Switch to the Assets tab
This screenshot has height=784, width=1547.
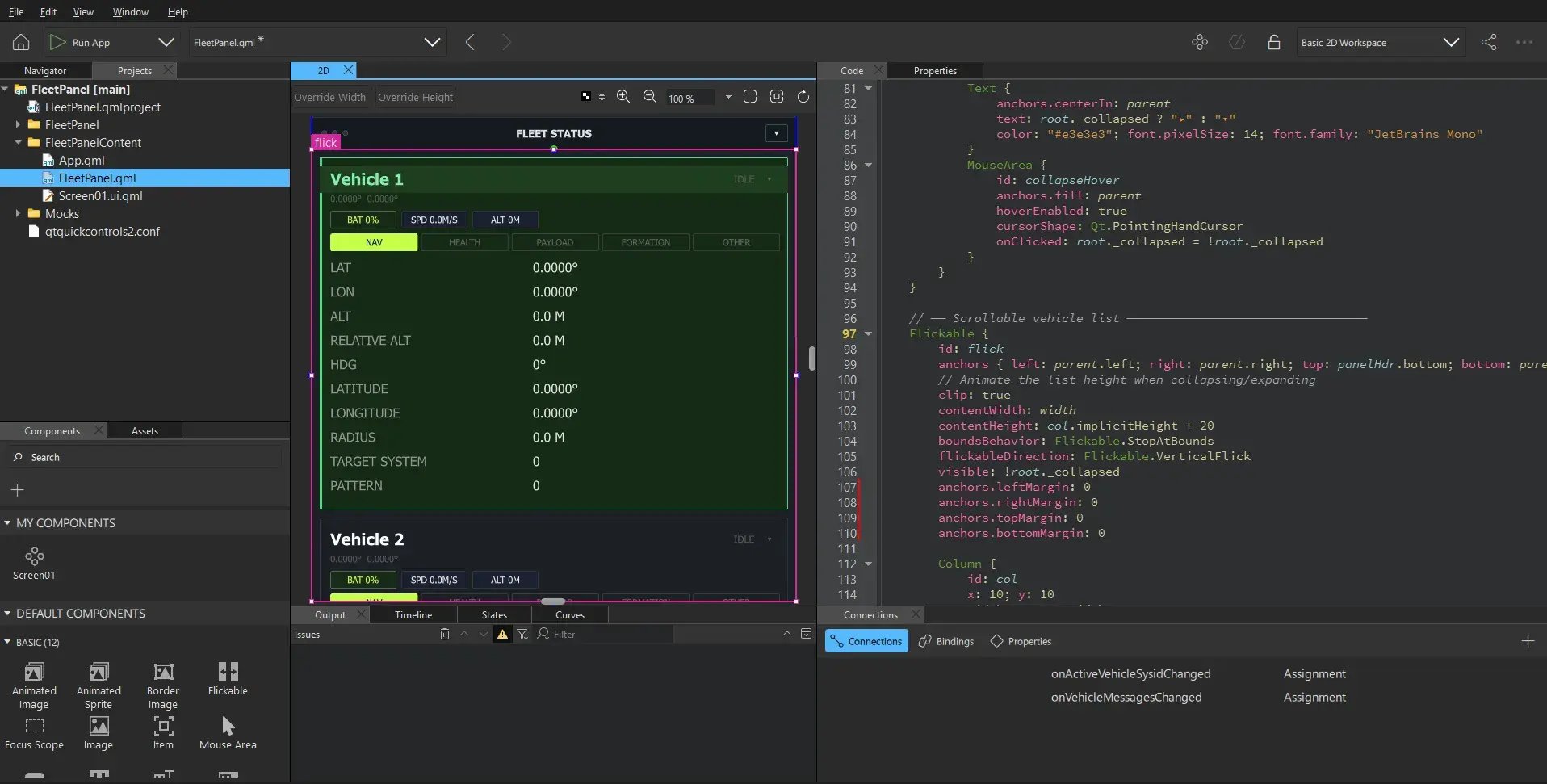tap(145, 430)
